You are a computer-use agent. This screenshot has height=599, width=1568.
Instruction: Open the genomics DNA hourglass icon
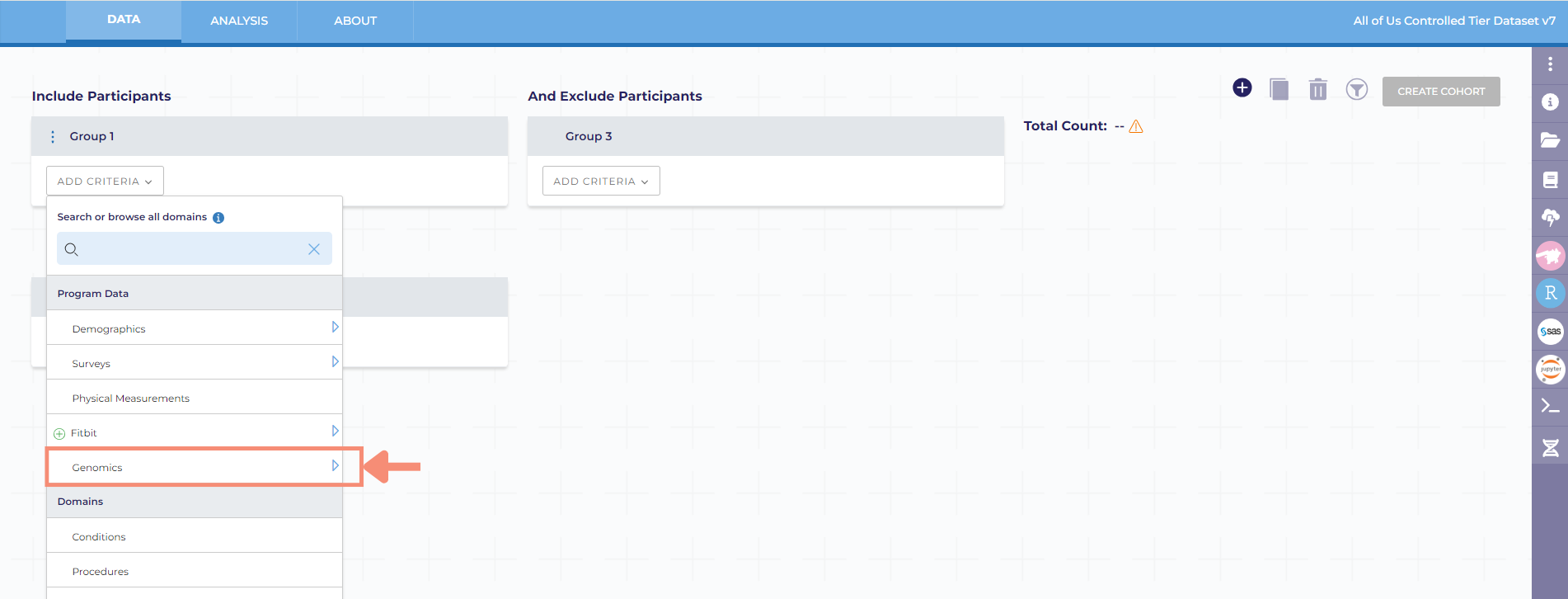[x=1551, y=447]
